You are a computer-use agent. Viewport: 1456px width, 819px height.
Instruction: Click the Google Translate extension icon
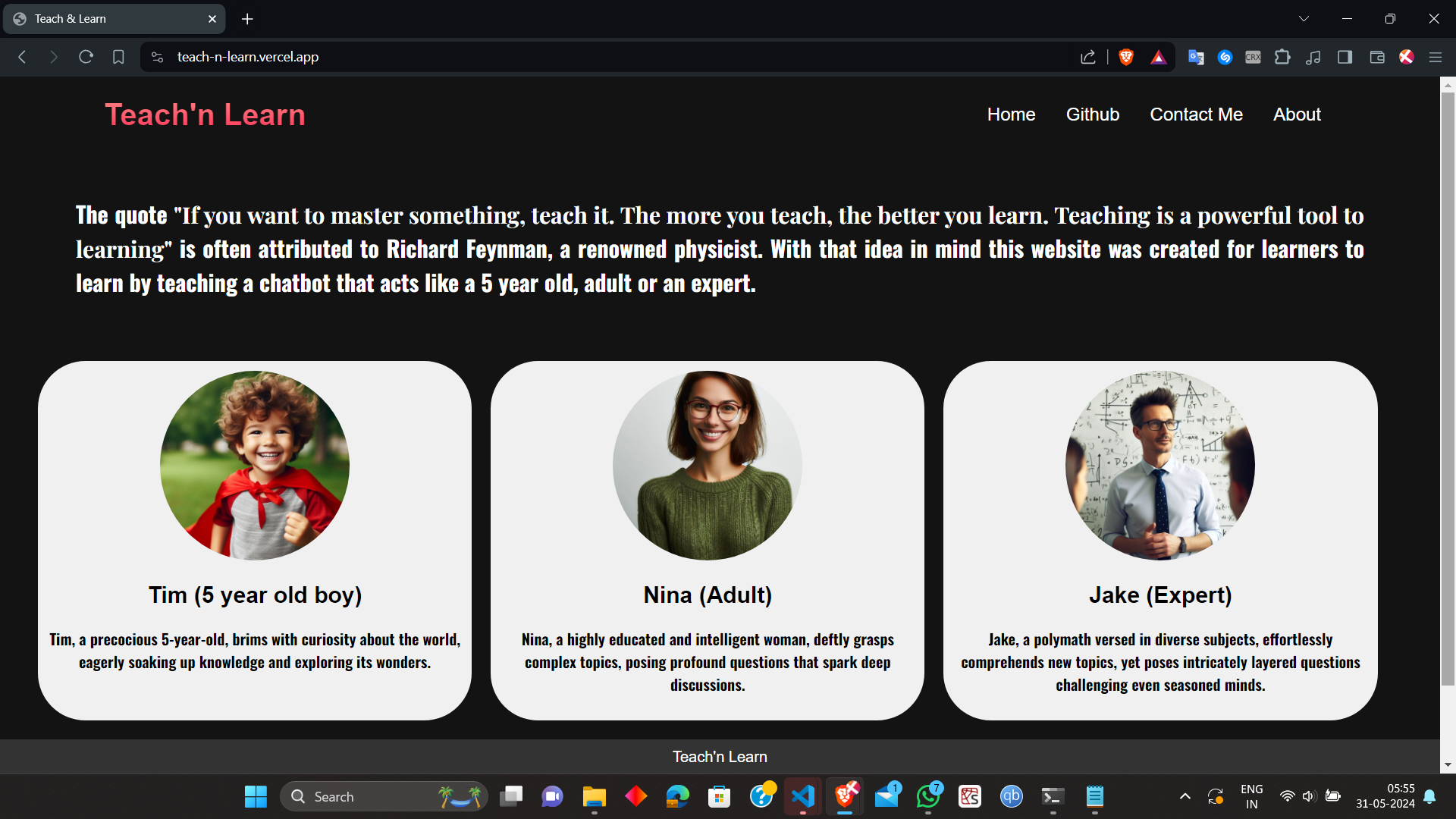pyautogui.click(x=1196, y=57)
